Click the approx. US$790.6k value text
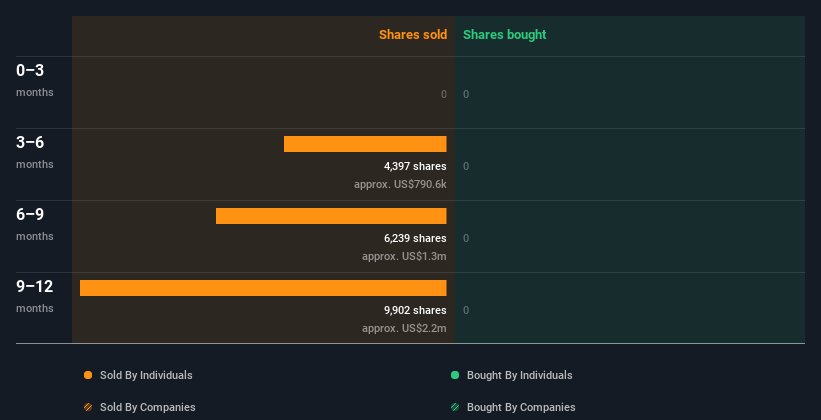Image resolution: width=821 pixels, height=420 pixels. tap(400, 184)
